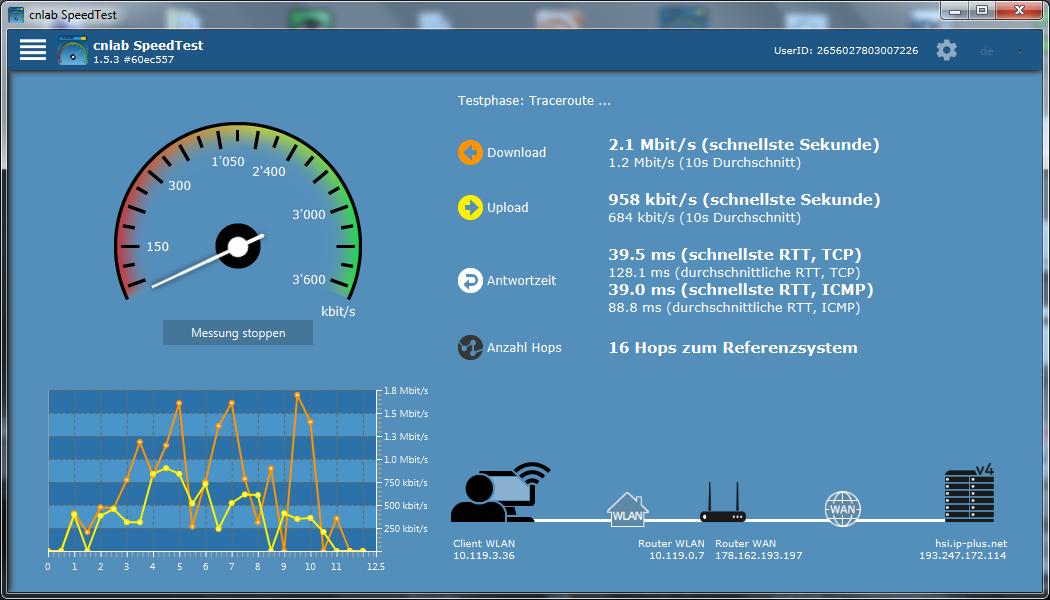Click '39.5 ms (schnellste RTT, TCP)' value
The width and height of the screenshot is (1050, 600).
[735, 255]
